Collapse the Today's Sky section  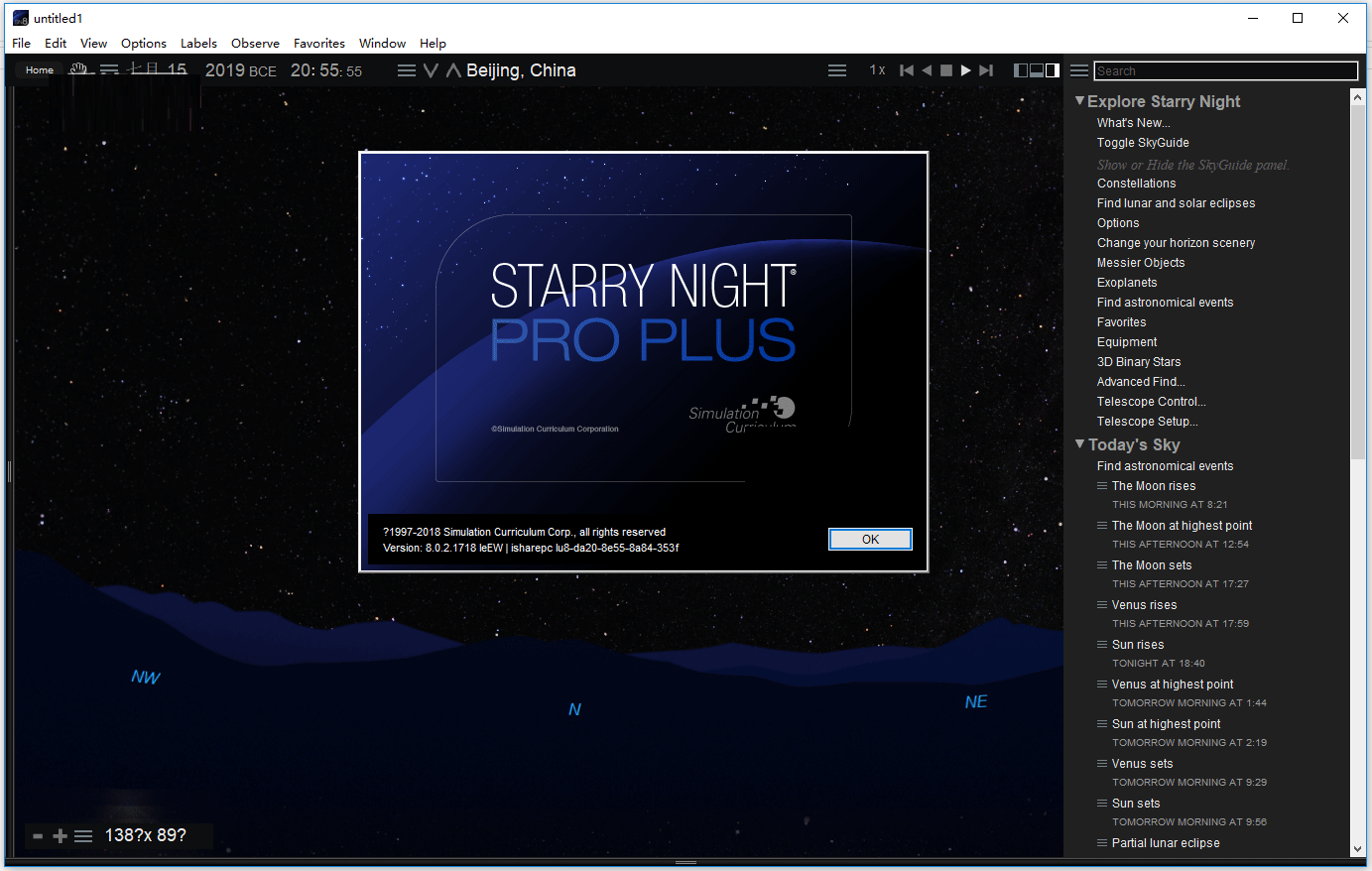(x=1080, y=444)
